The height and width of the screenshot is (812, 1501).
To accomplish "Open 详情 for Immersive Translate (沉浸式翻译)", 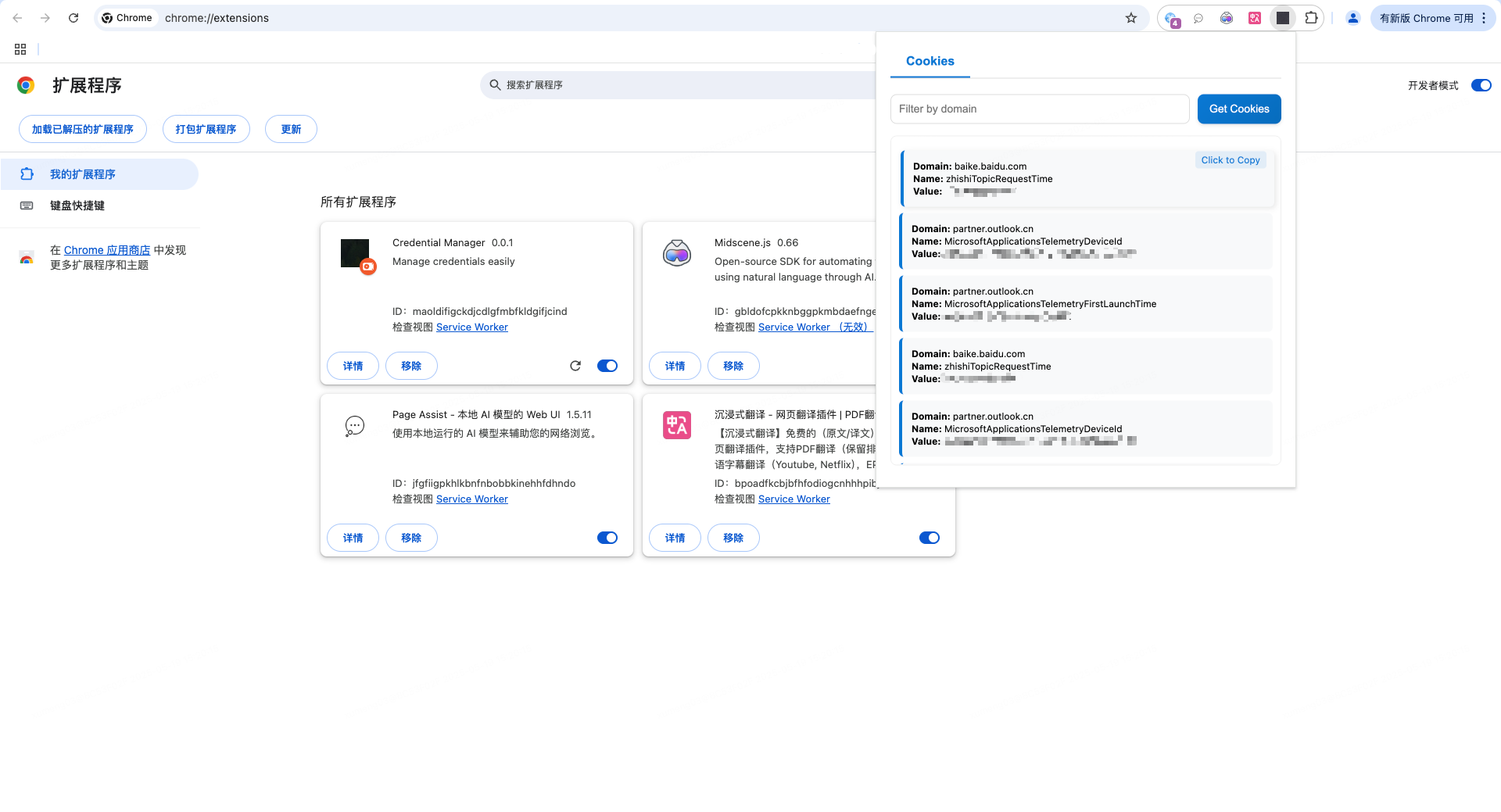I will [x=675, y=538].
